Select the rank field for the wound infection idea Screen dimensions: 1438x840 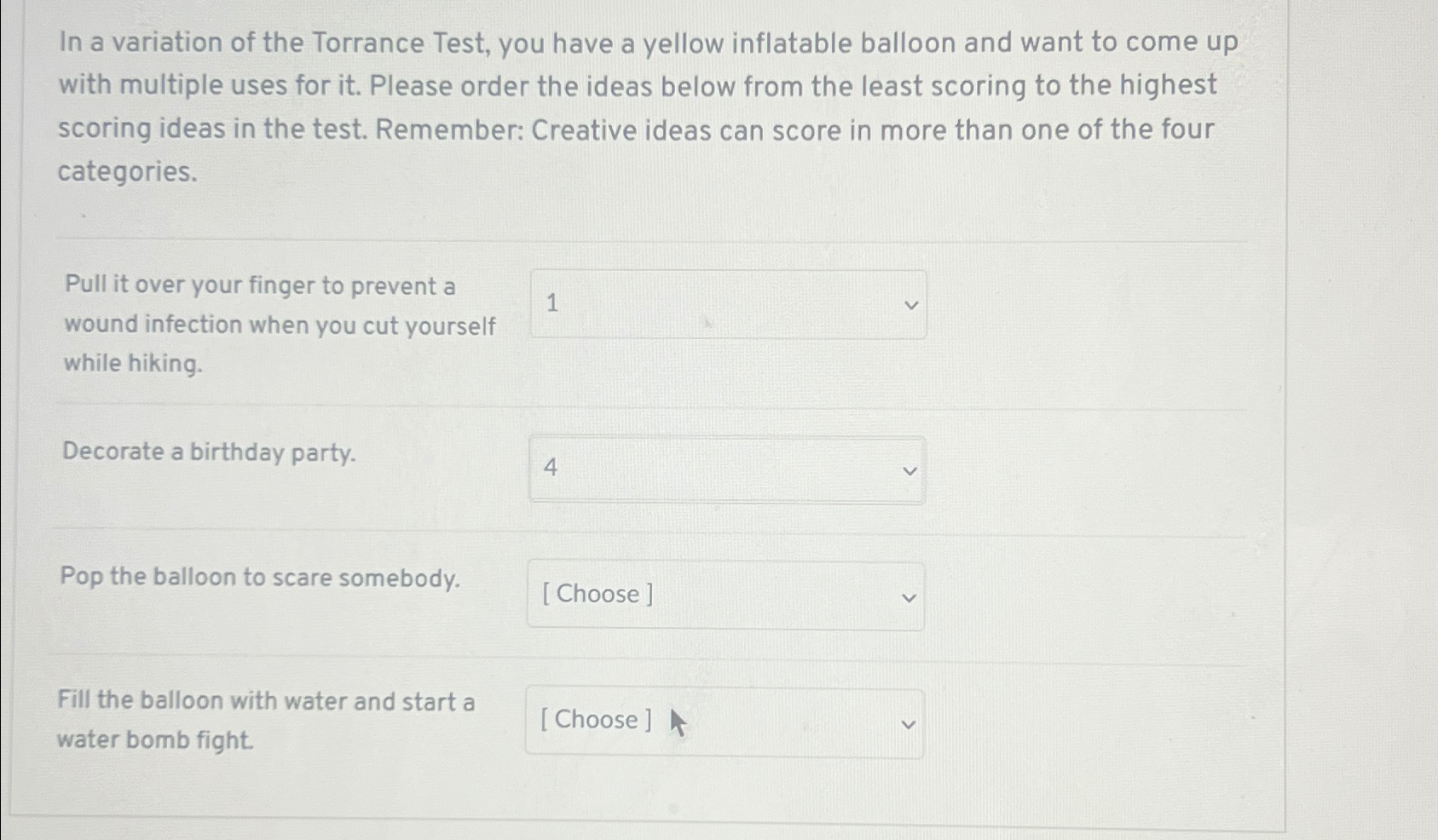pos(729,303)
